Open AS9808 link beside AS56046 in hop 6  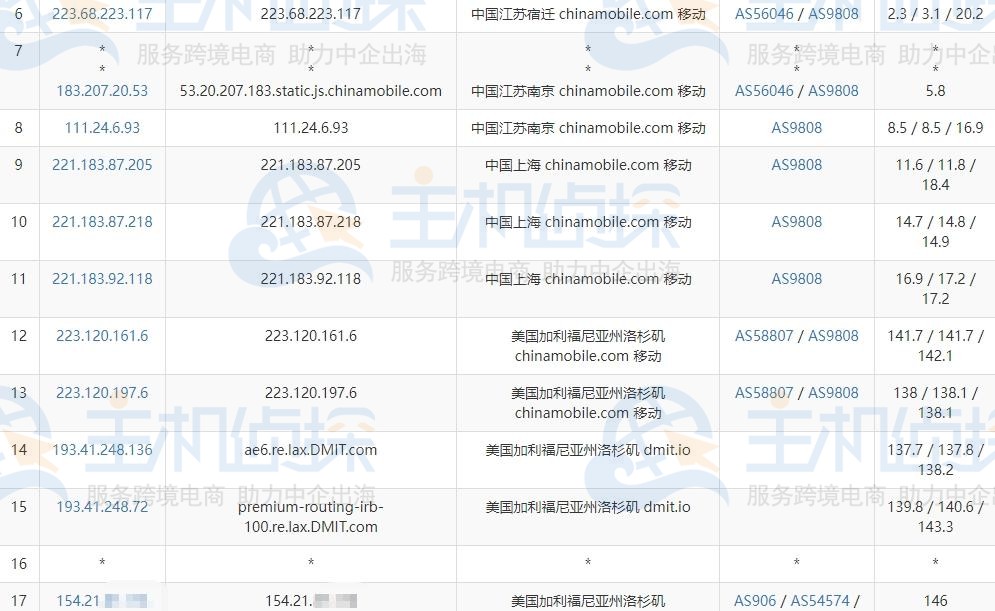click(833, 13)
